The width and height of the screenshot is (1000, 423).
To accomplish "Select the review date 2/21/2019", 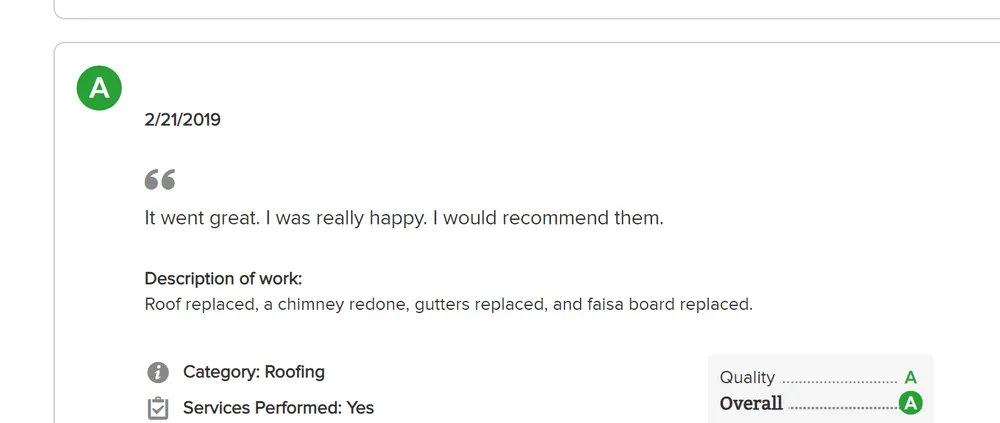I will click(x=183, y=120).
